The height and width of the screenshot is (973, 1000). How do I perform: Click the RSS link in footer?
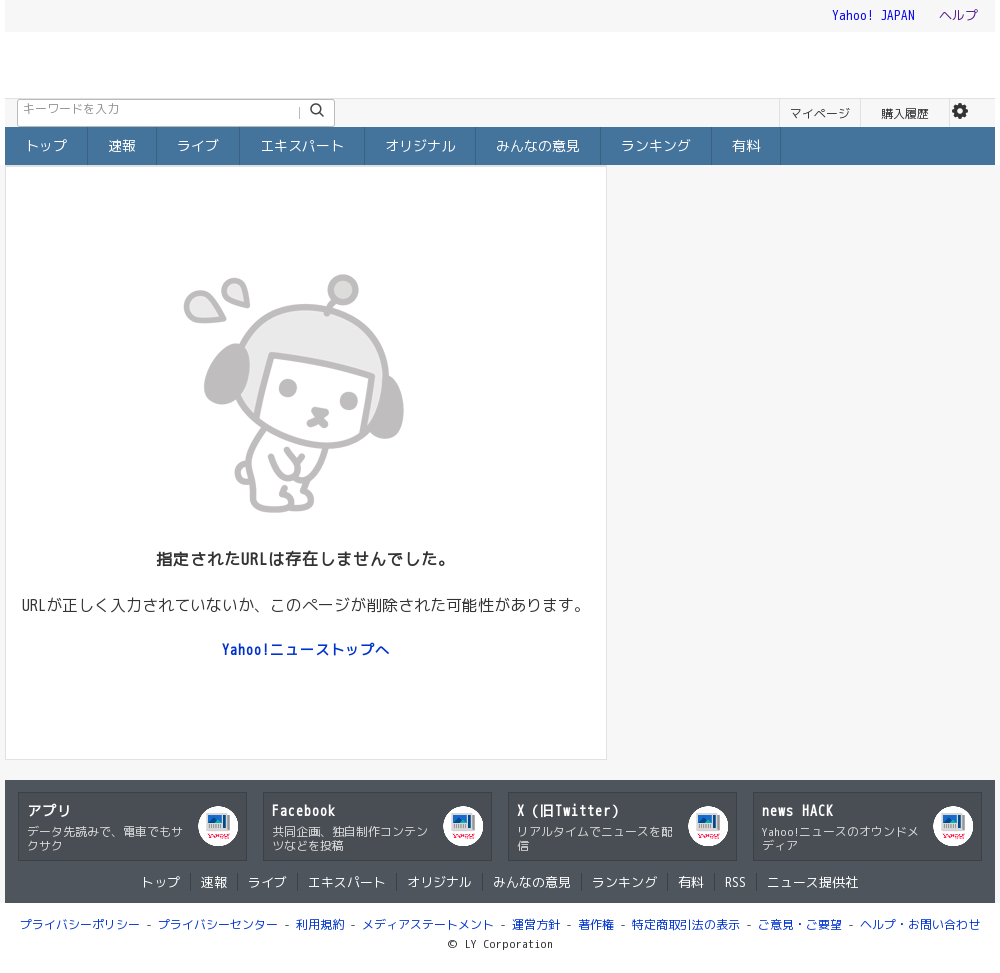(735, 882)
